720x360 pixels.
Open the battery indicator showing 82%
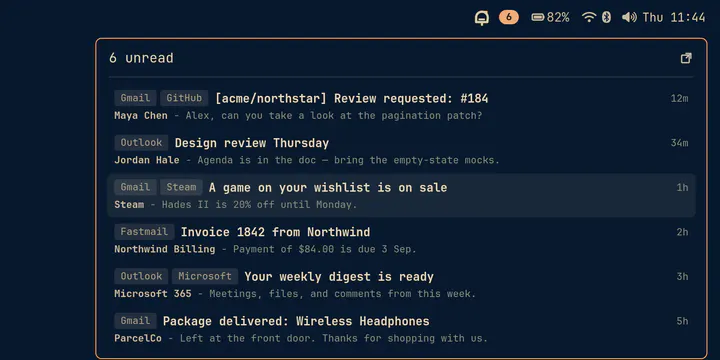click(550, 17)
